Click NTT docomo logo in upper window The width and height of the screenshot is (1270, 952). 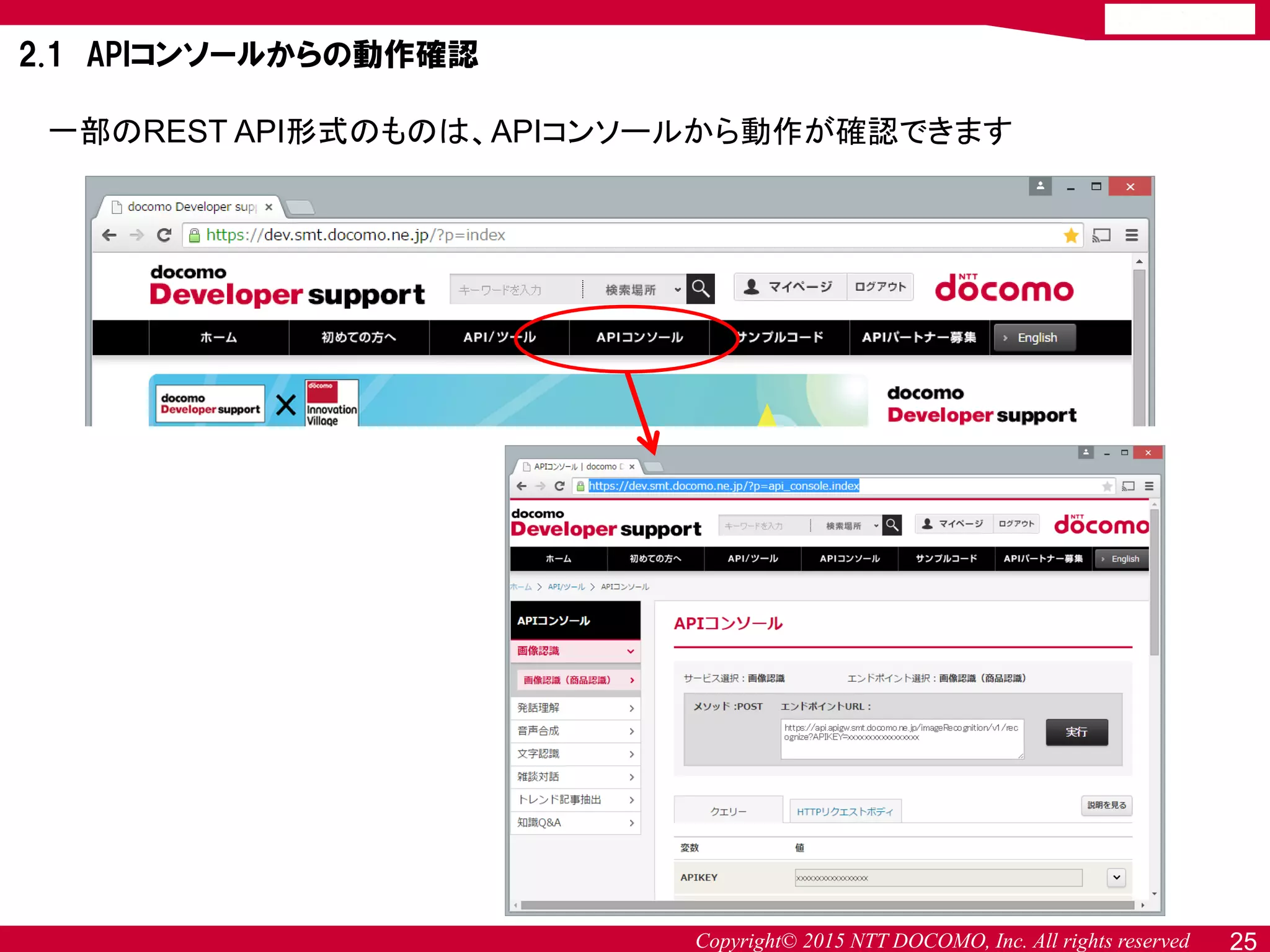pyautogui.click(x=1004, y=288)
